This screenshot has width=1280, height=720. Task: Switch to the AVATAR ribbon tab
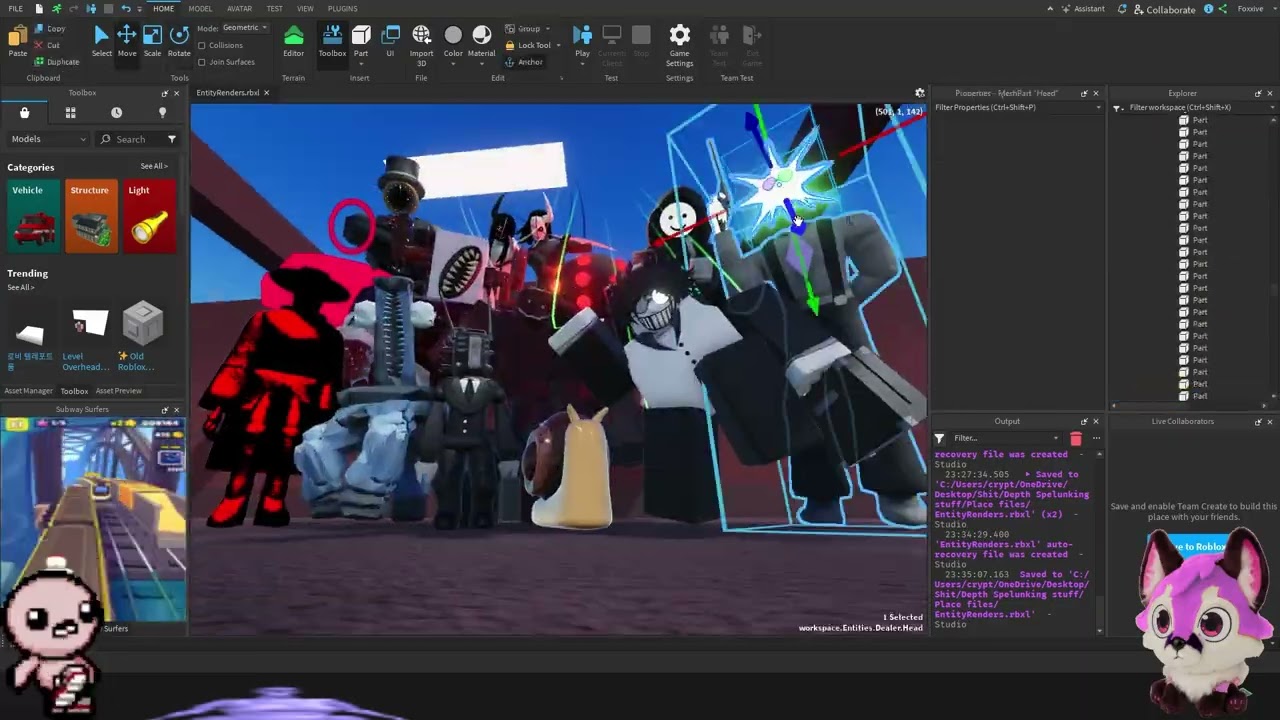(x=239, y=9)
